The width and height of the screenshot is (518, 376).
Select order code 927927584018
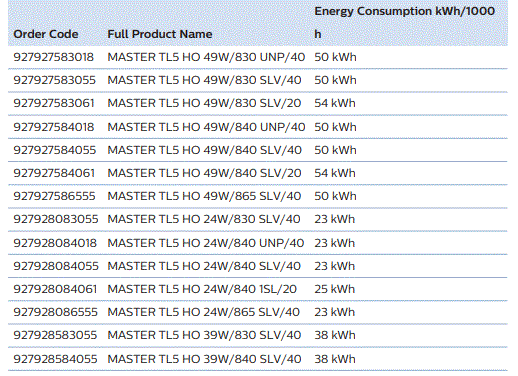coord(54,127)
